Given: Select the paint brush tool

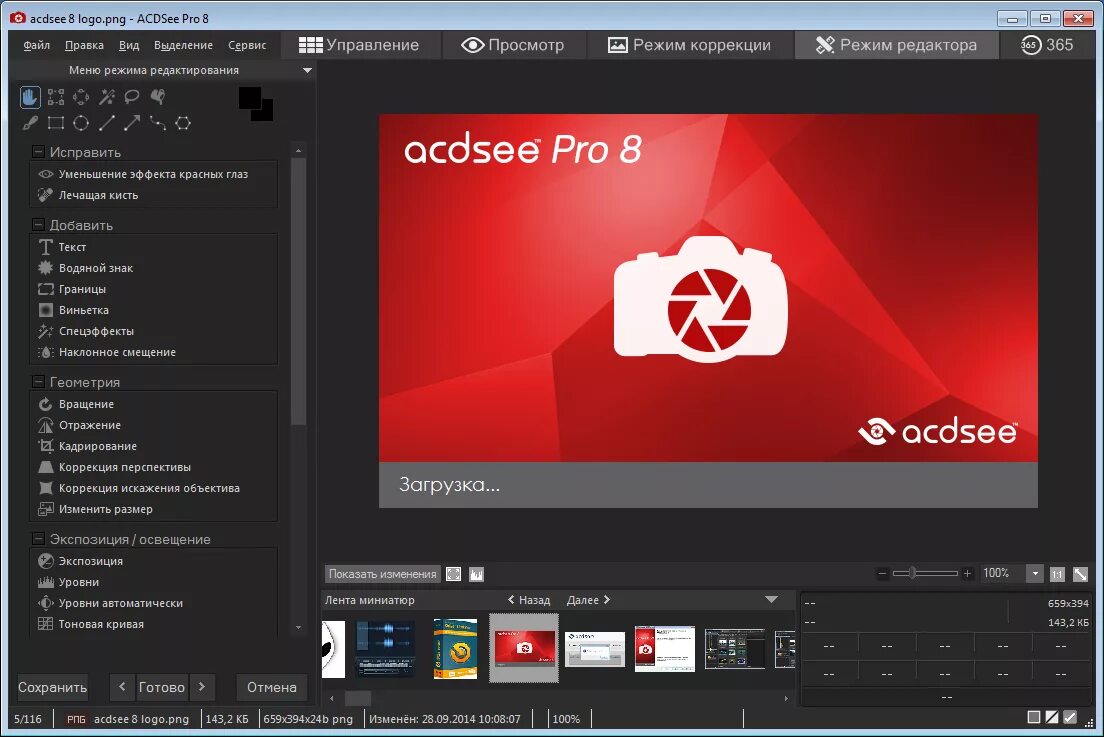Looking at the screenshot, I should [30, 123].
